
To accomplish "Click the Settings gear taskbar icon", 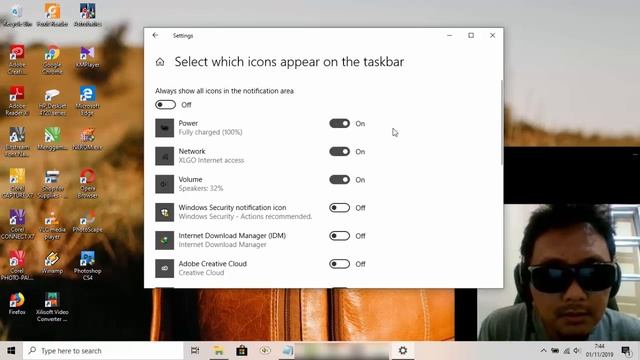I will pos(403,351).
